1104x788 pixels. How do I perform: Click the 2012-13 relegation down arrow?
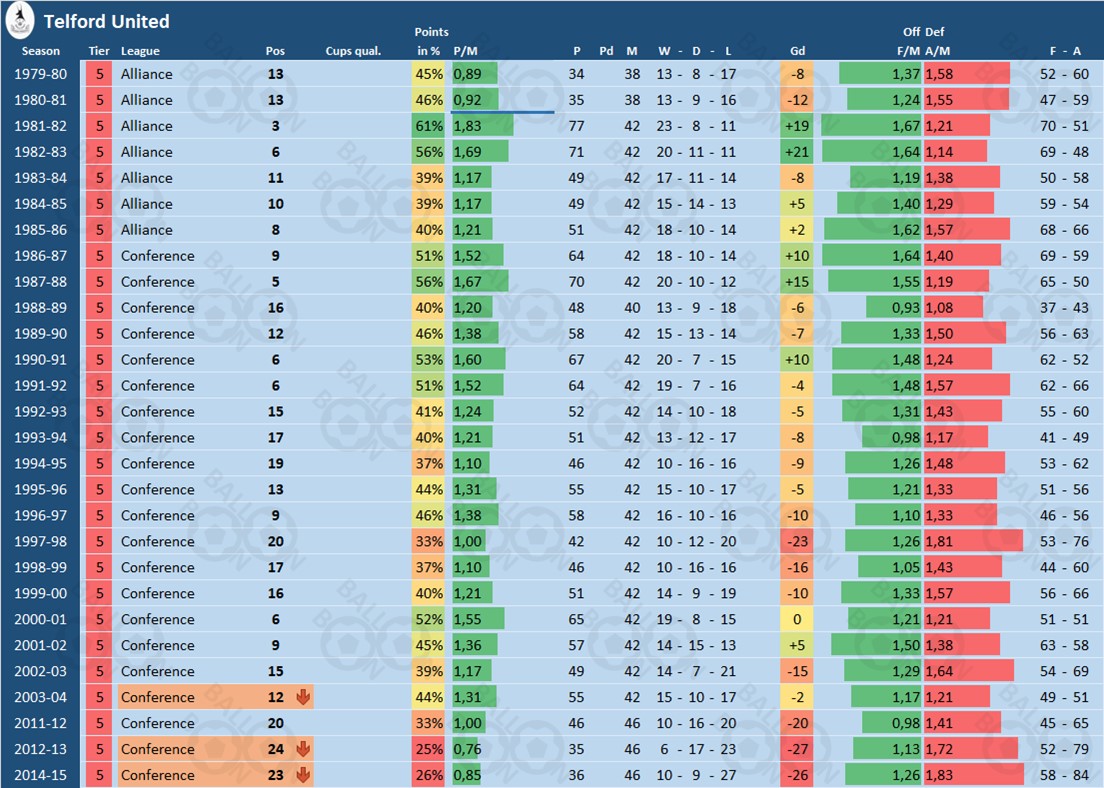tap(301, 749)
